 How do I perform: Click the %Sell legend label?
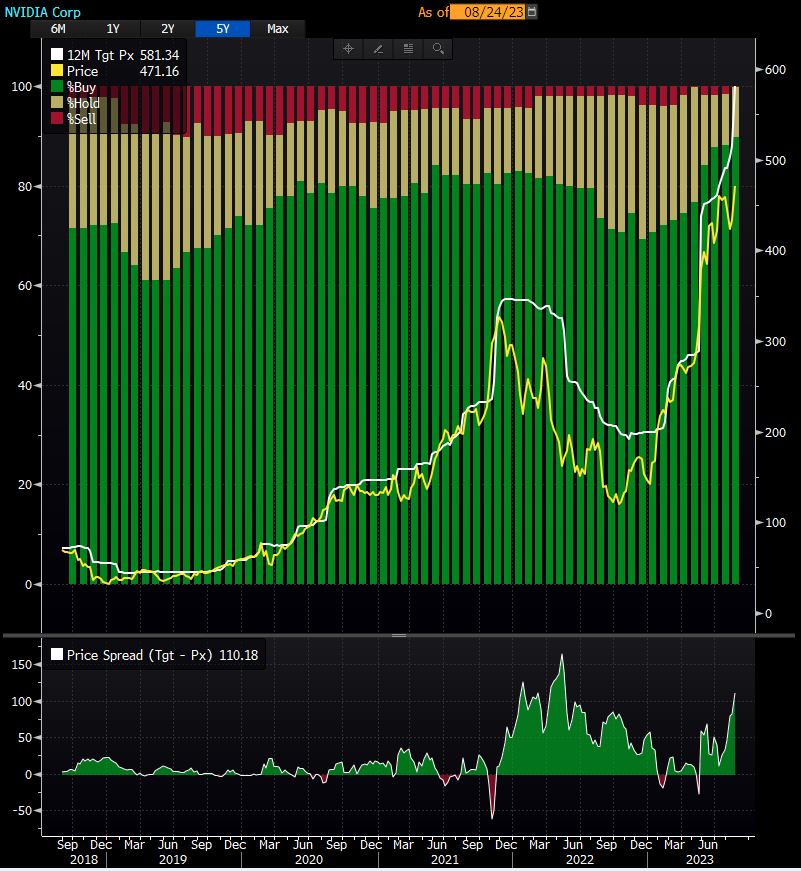coord(82,118)
